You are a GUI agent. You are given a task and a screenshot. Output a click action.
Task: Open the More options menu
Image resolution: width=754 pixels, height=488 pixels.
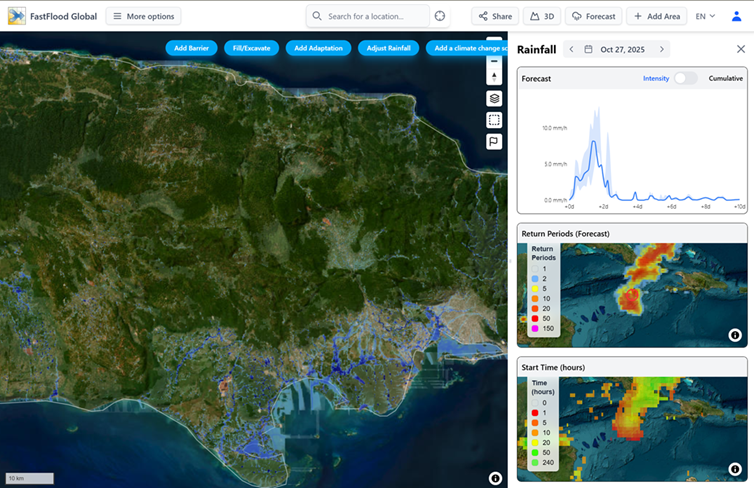tap(143, 16)
